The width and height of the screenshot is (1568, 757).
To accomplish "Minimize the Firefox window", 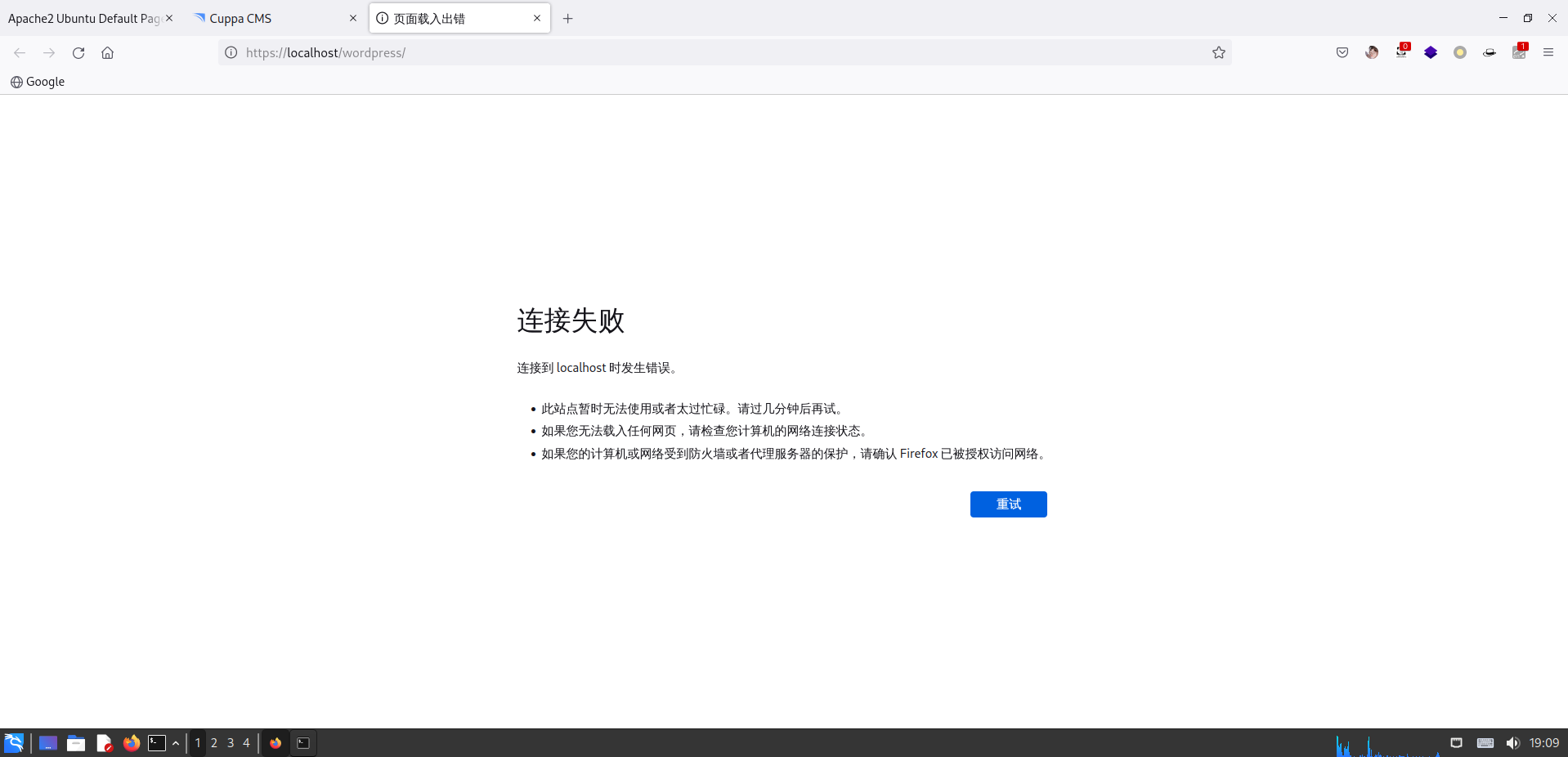I will coord(1503,18).
